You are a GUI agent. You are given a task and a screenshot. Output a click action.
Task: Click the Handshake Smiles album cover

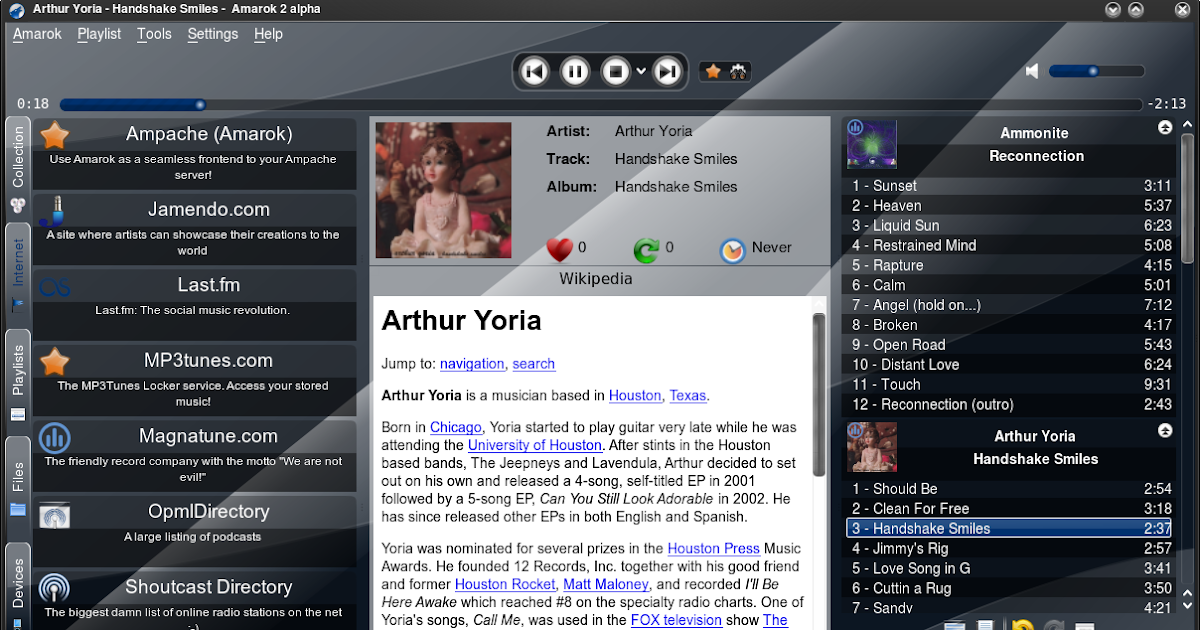443,190
